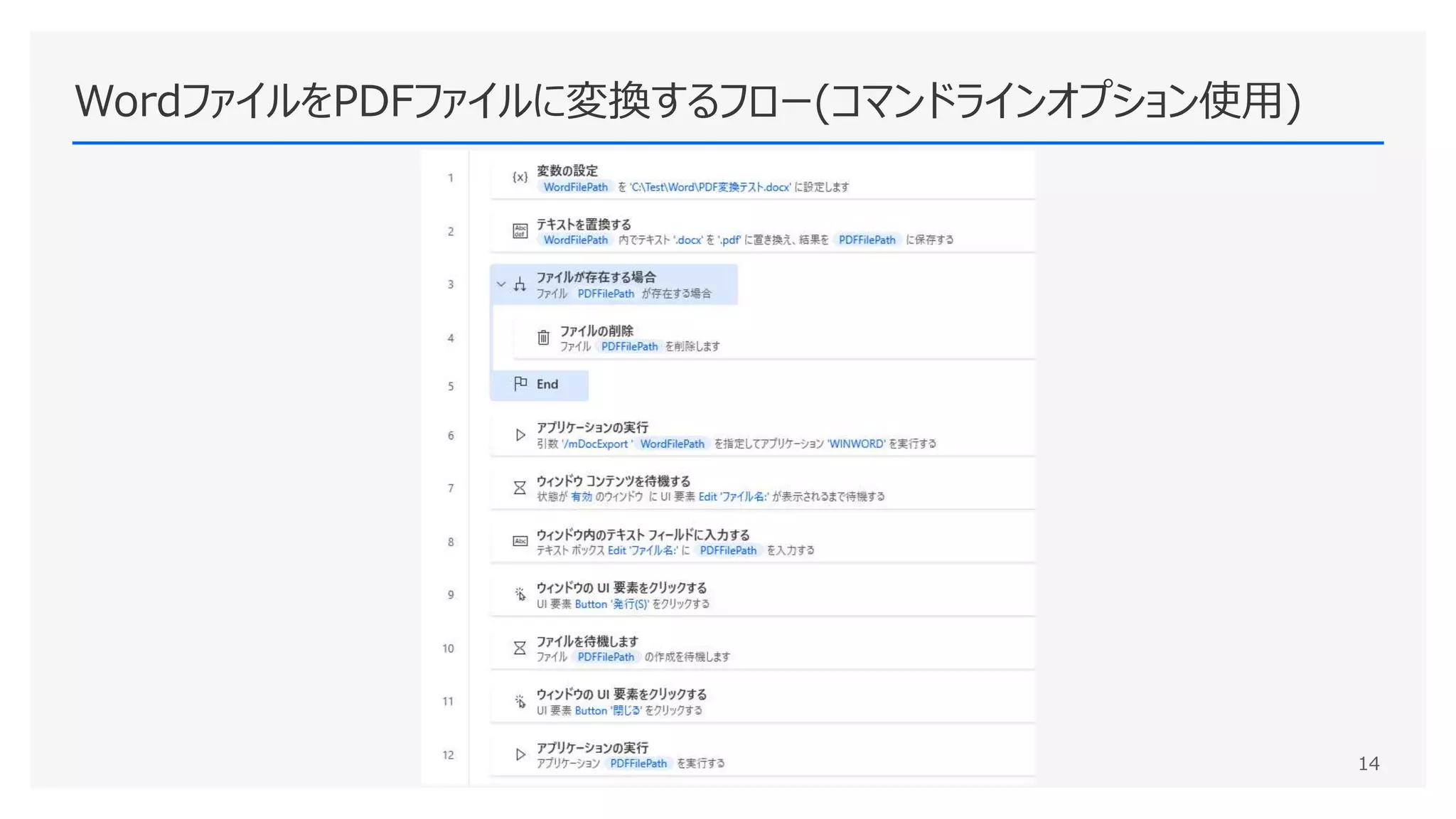Click Button '発行(S)' UI element link
The height and width of the screenshot is (819, 1456).
(x=611, y=604)
